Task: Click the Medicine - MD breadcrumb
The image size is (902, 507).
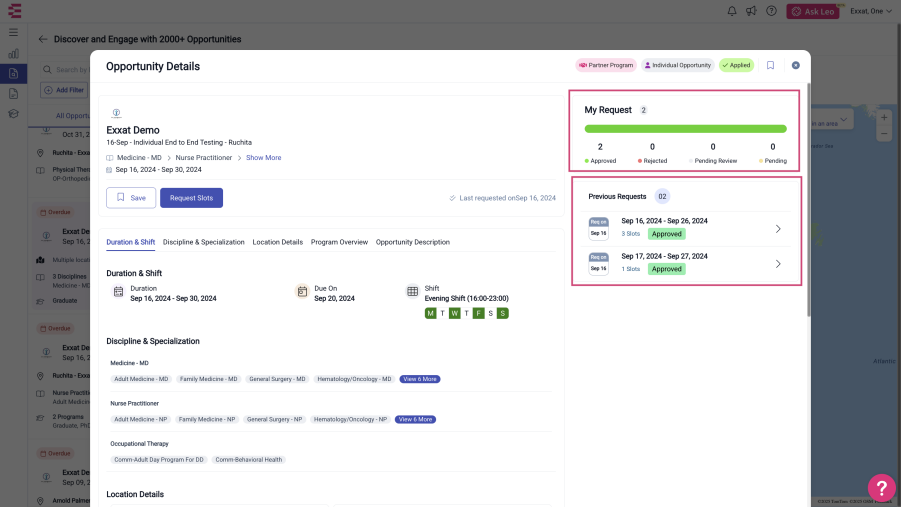Action: click(139, 158)
